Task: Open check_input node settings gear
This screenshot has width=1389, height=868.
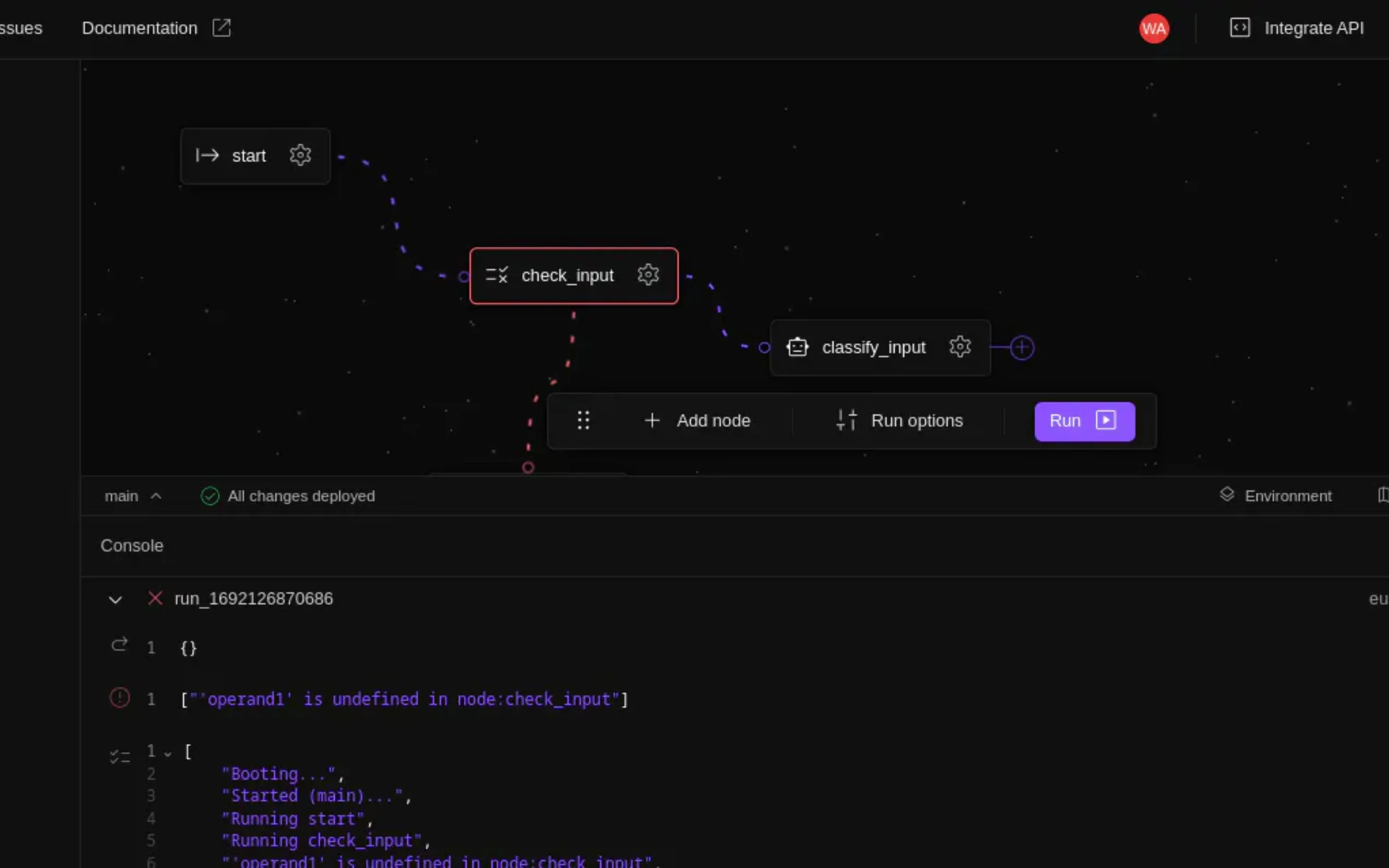Action: [x=647, y=275]
